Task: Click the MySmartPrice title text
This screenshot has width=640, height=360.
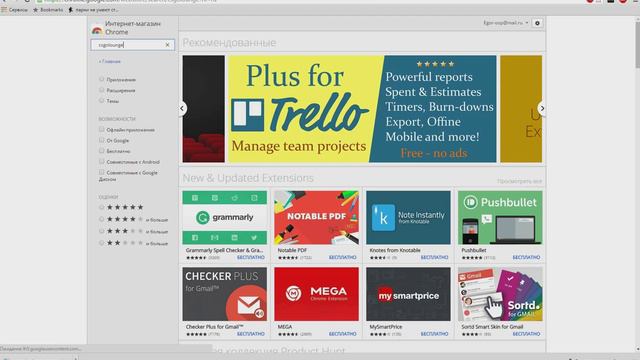Action: [x=386, y=327]
